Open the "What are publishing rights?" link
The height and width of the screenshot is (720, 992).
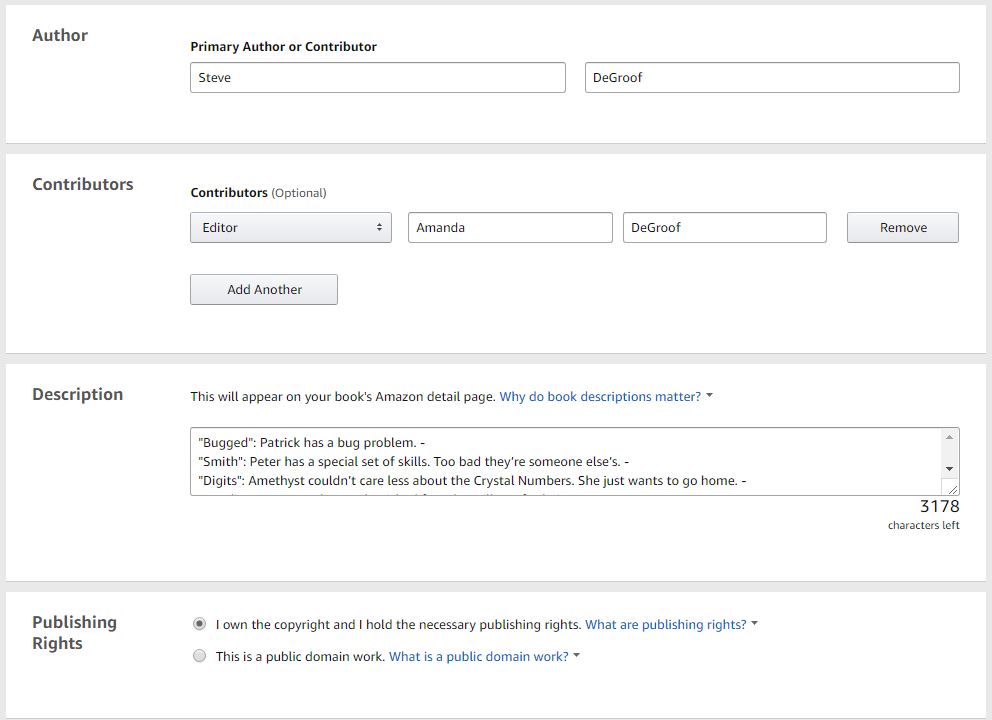point(665,625)
